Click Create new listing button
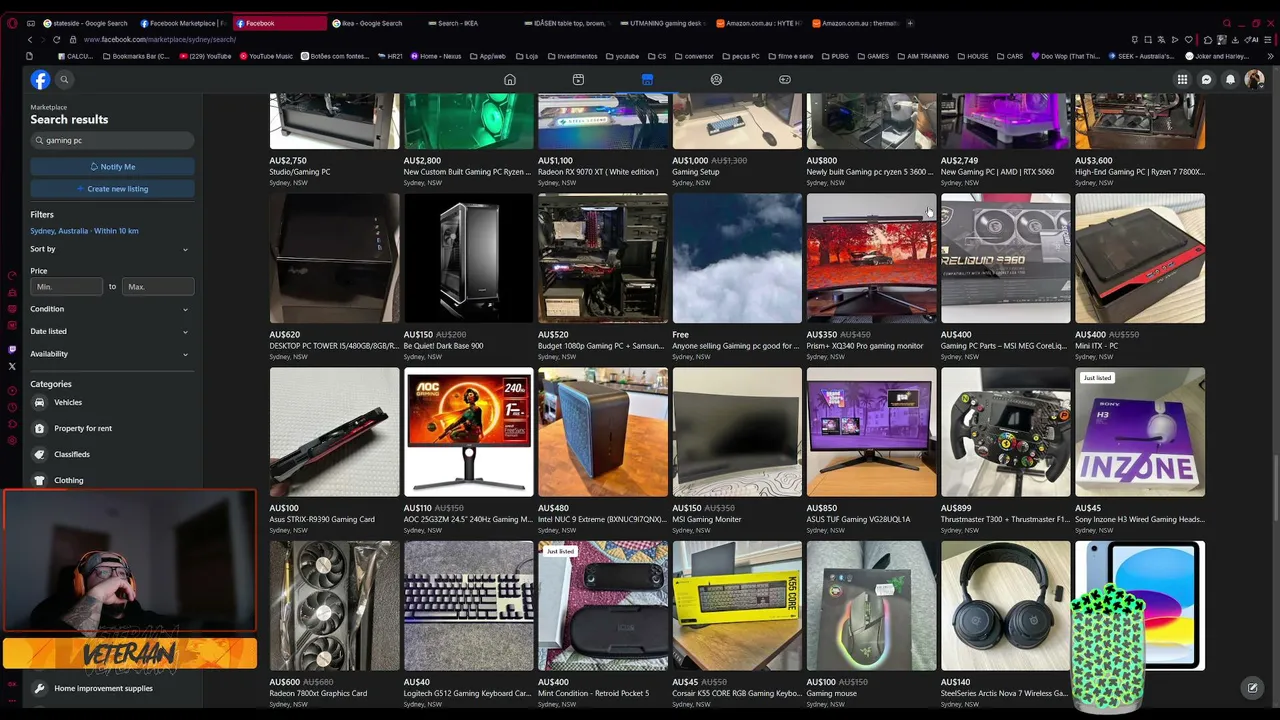The width and height of the screenshot is (1280, 720). tap(112, 189)
